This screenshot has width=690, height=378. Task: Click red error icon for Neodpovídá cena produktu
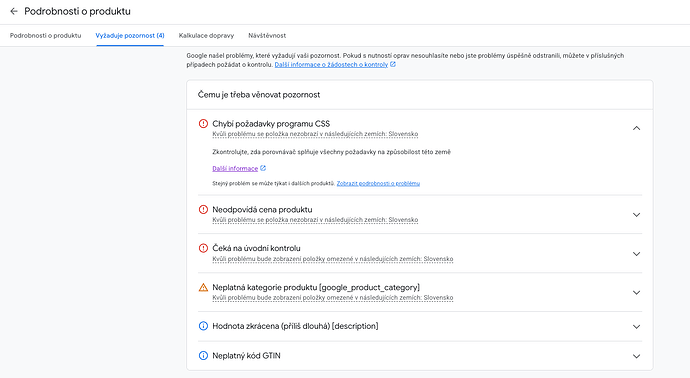pos(203,209)
